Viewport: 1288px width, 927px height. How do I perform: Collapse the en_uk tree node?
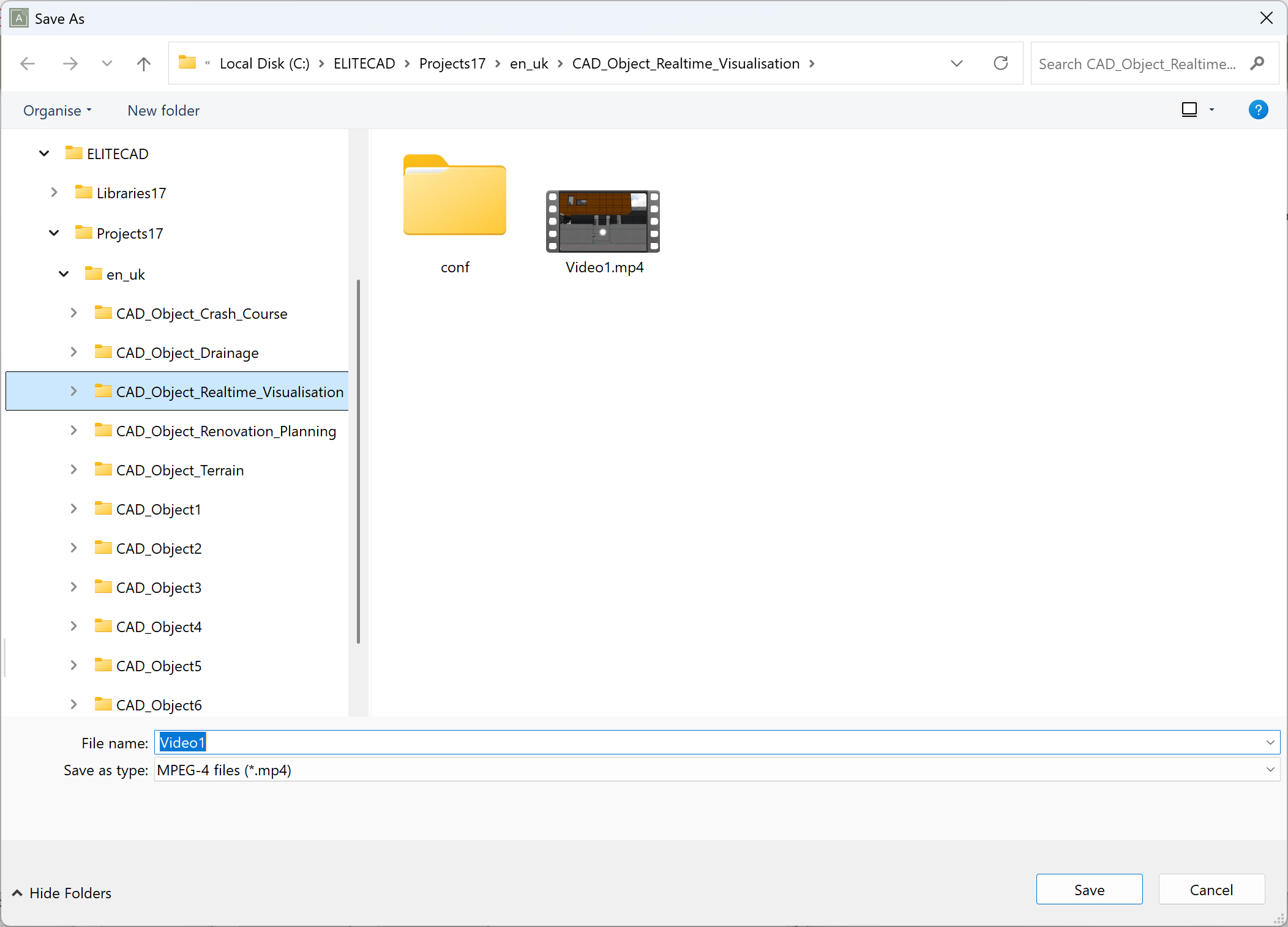[x=64, y=274]
